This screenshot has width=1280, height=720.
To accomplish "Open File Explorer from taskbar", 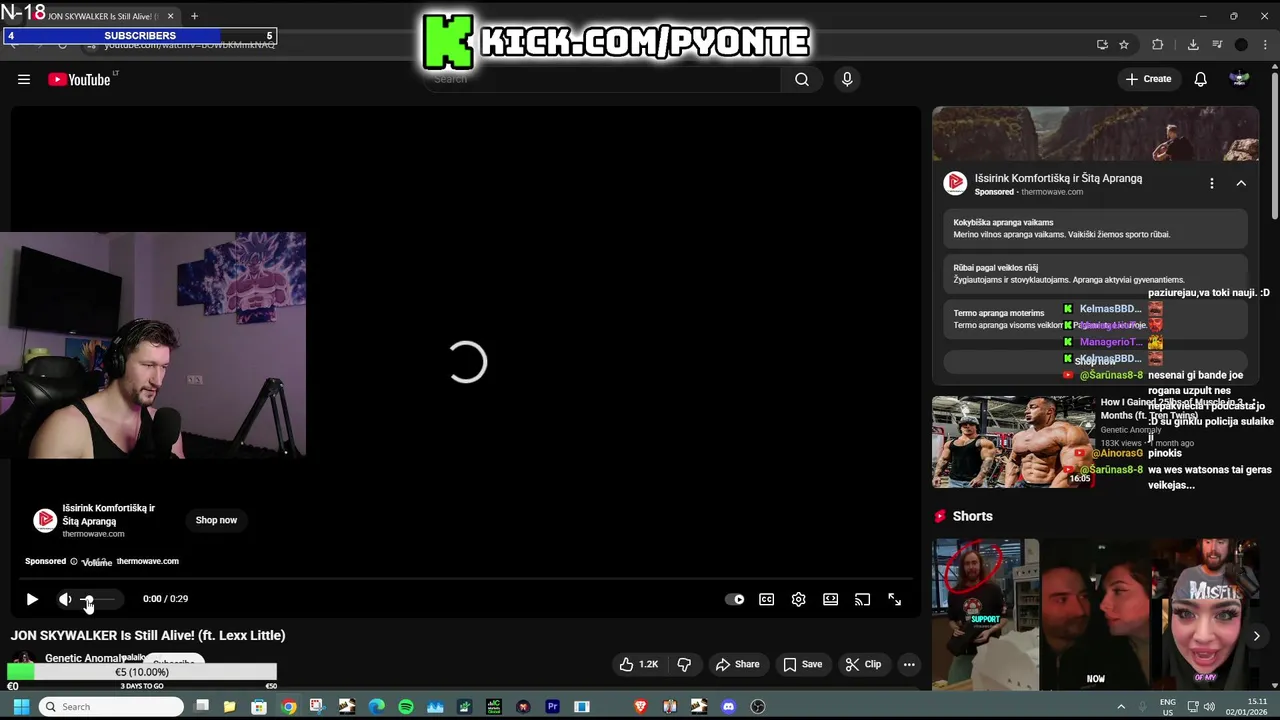I will [230, 707].
